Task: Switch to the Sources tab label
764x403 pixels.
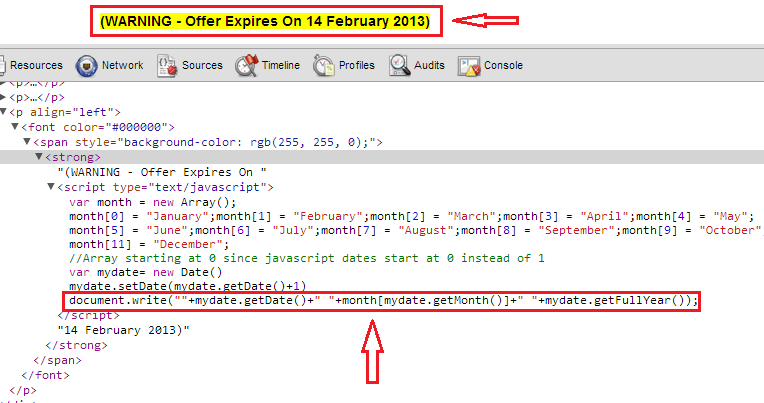Action: (x=202, y=65)
